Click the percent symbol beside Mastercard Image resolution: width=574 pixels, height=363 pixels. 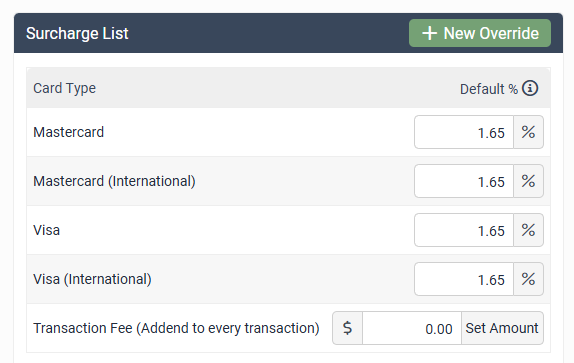click(x=528, y=132)
